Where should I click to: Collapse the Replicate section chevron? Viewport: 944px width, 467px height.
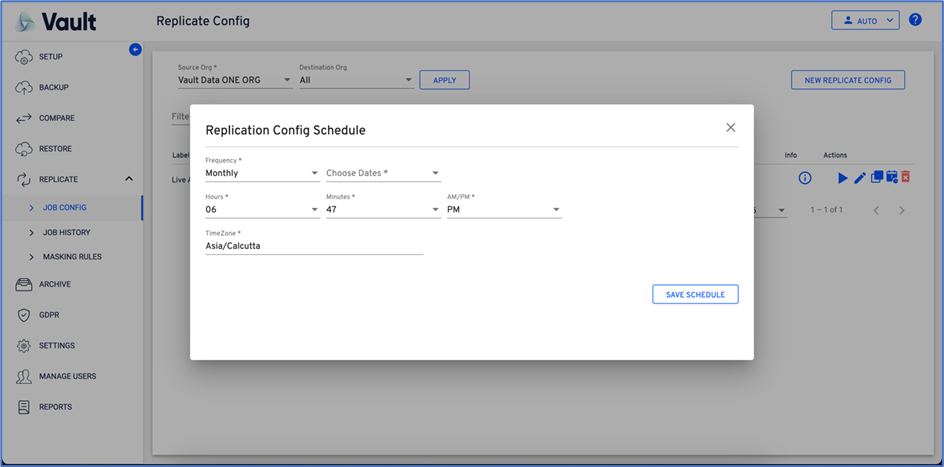[x=129, y=179]
